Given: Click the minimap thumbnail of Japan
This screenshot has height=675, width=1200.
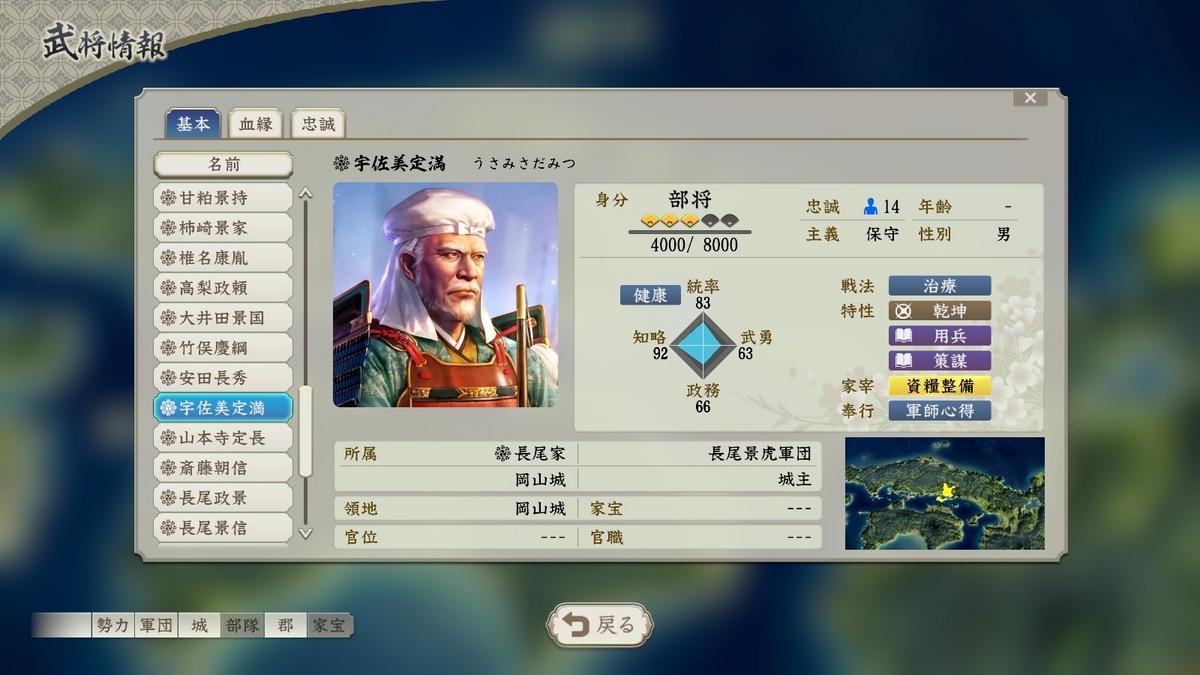Looking at the screenshot, I should click(945, 493).
